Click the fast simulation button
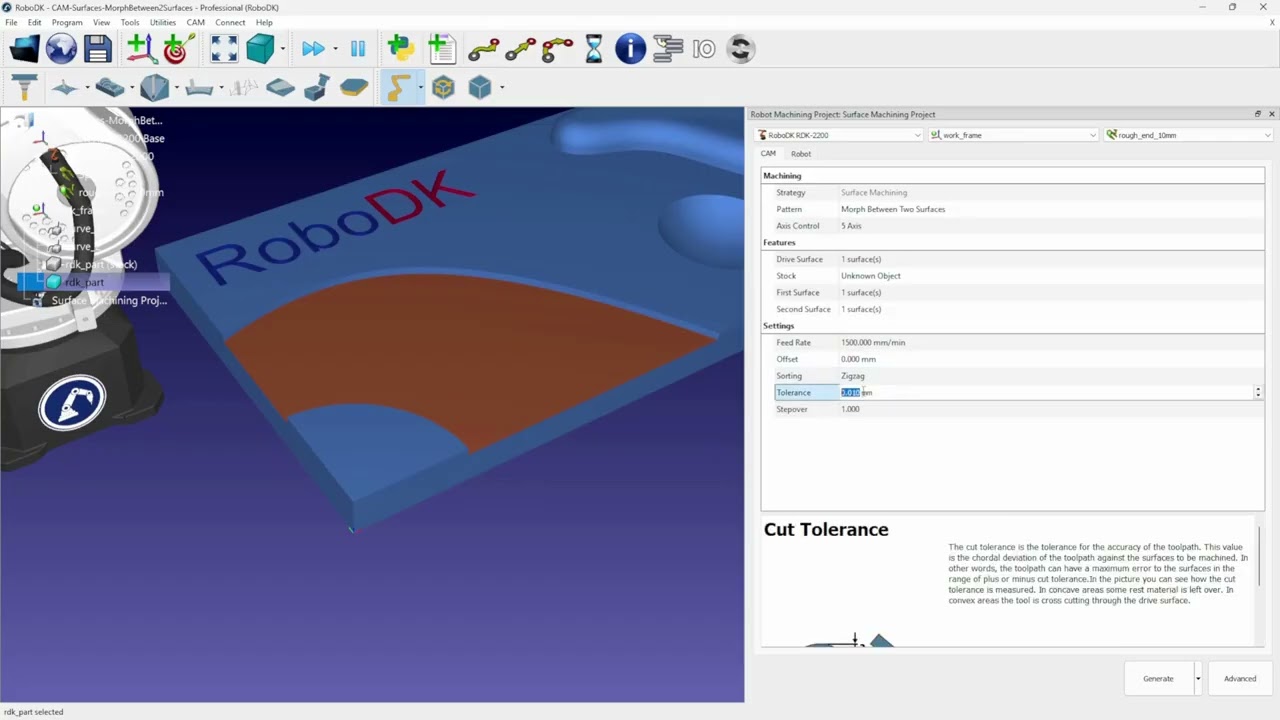 click(x=313, y=48)
